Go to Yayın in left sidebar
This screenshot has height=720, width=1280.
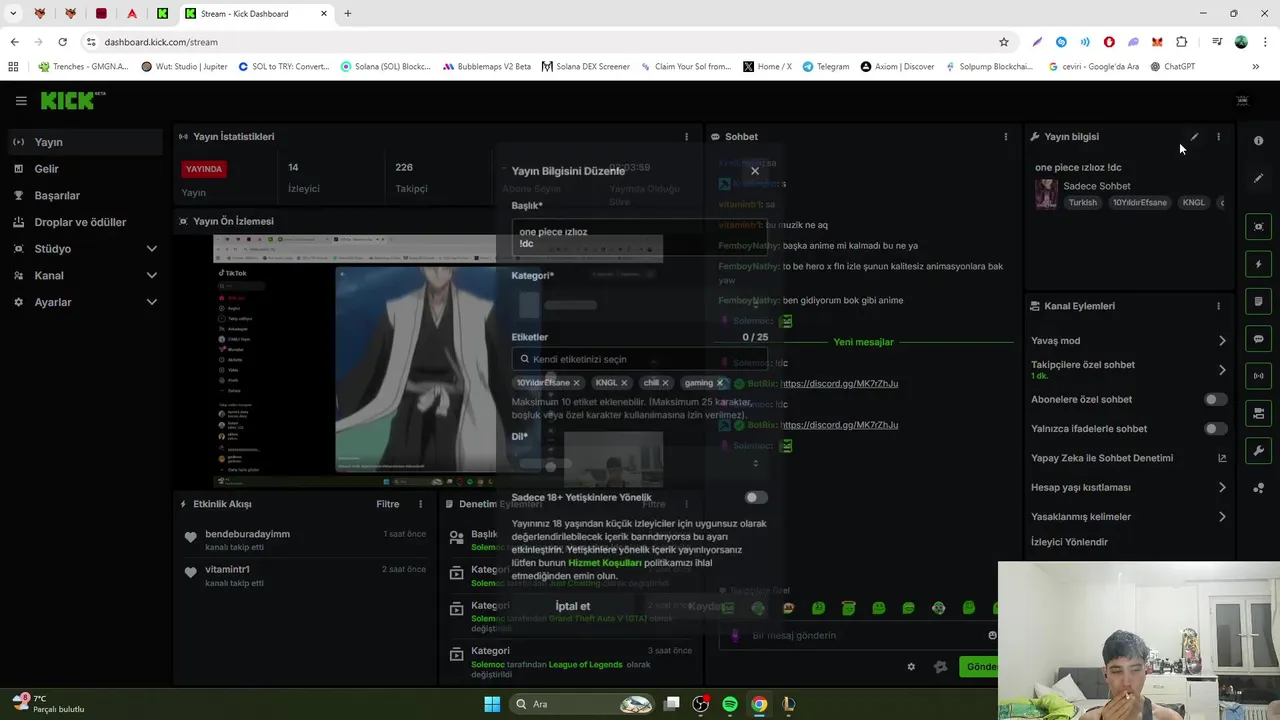click(86, 142)
